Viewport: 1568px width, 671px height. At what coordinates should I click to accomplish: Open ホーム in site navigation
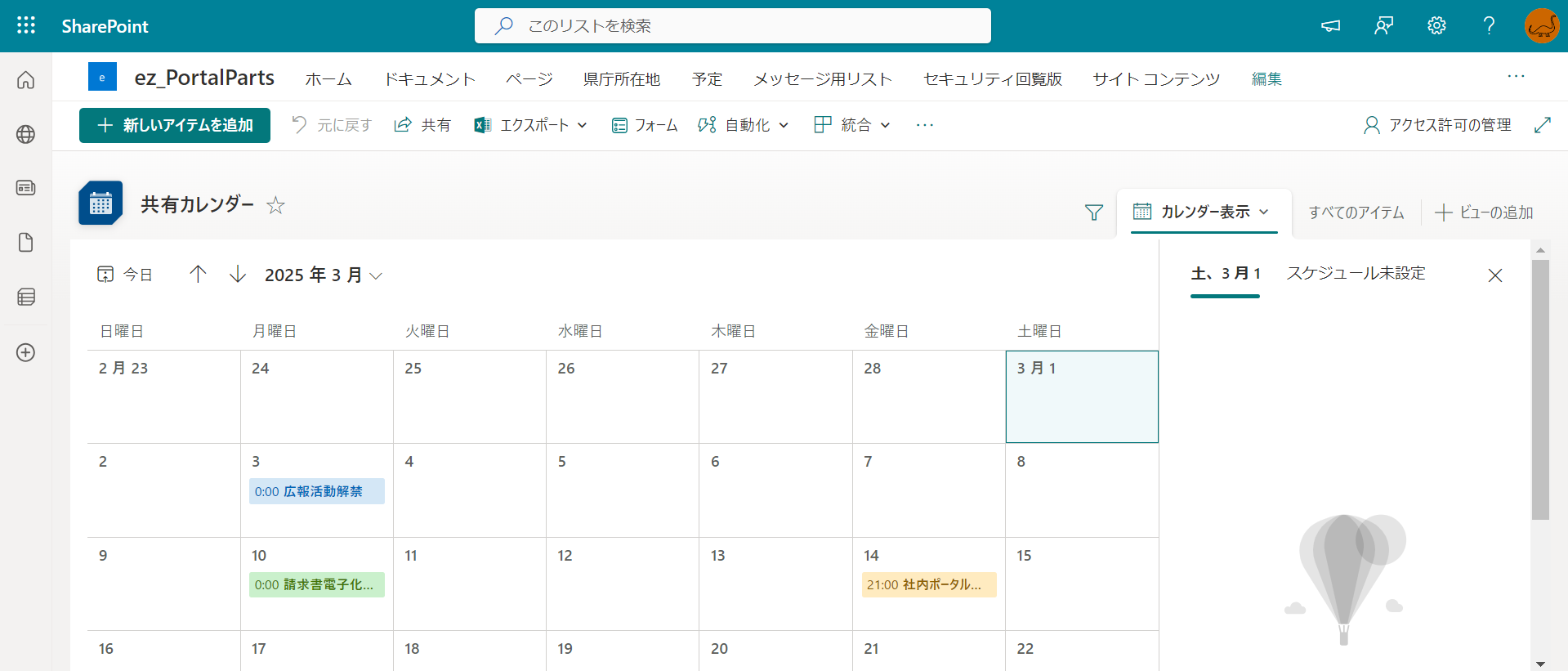click(x=328, y=79)
